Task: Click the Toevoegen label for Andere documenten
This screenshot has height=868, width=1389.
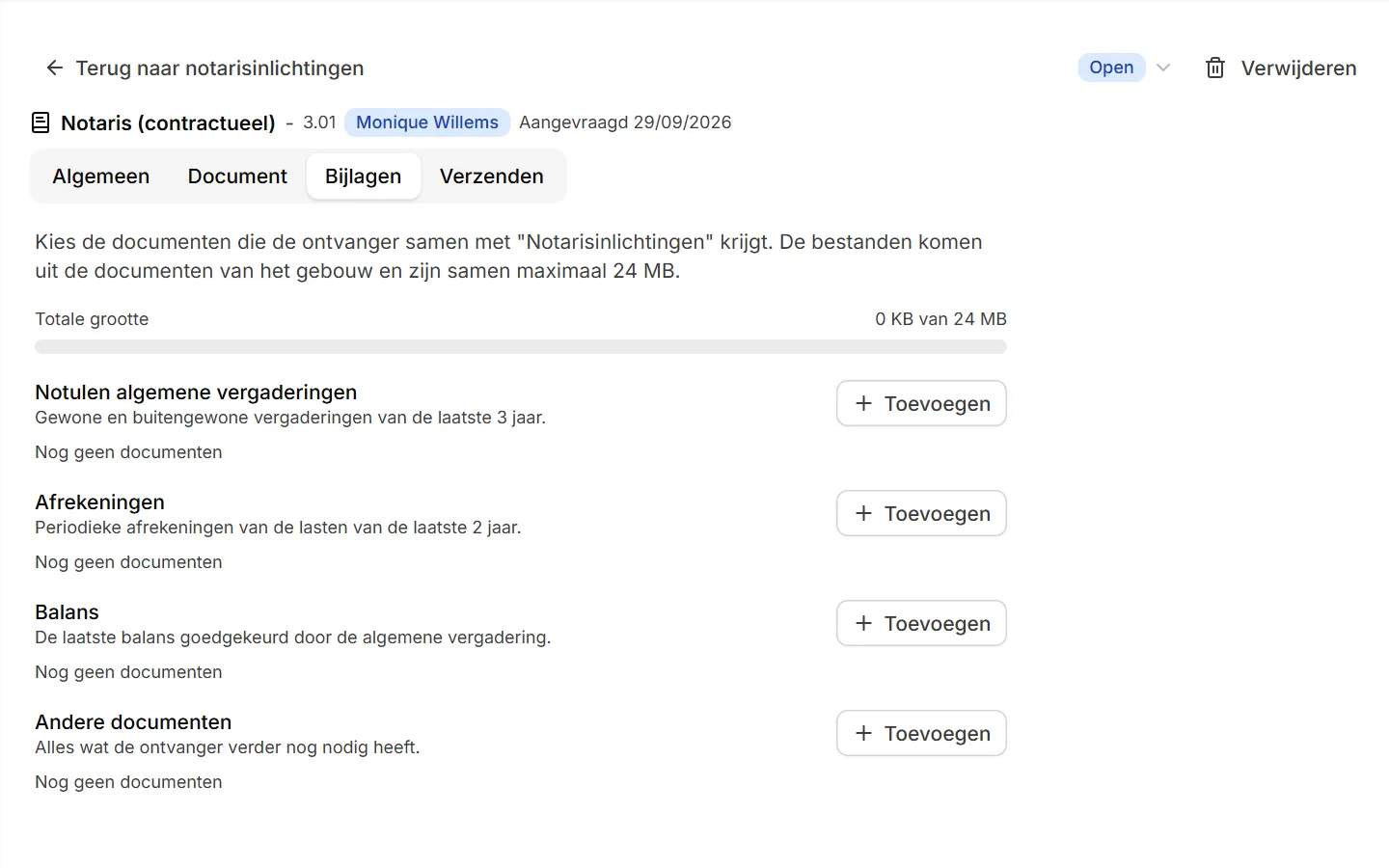Action: (x=938, y=734)
